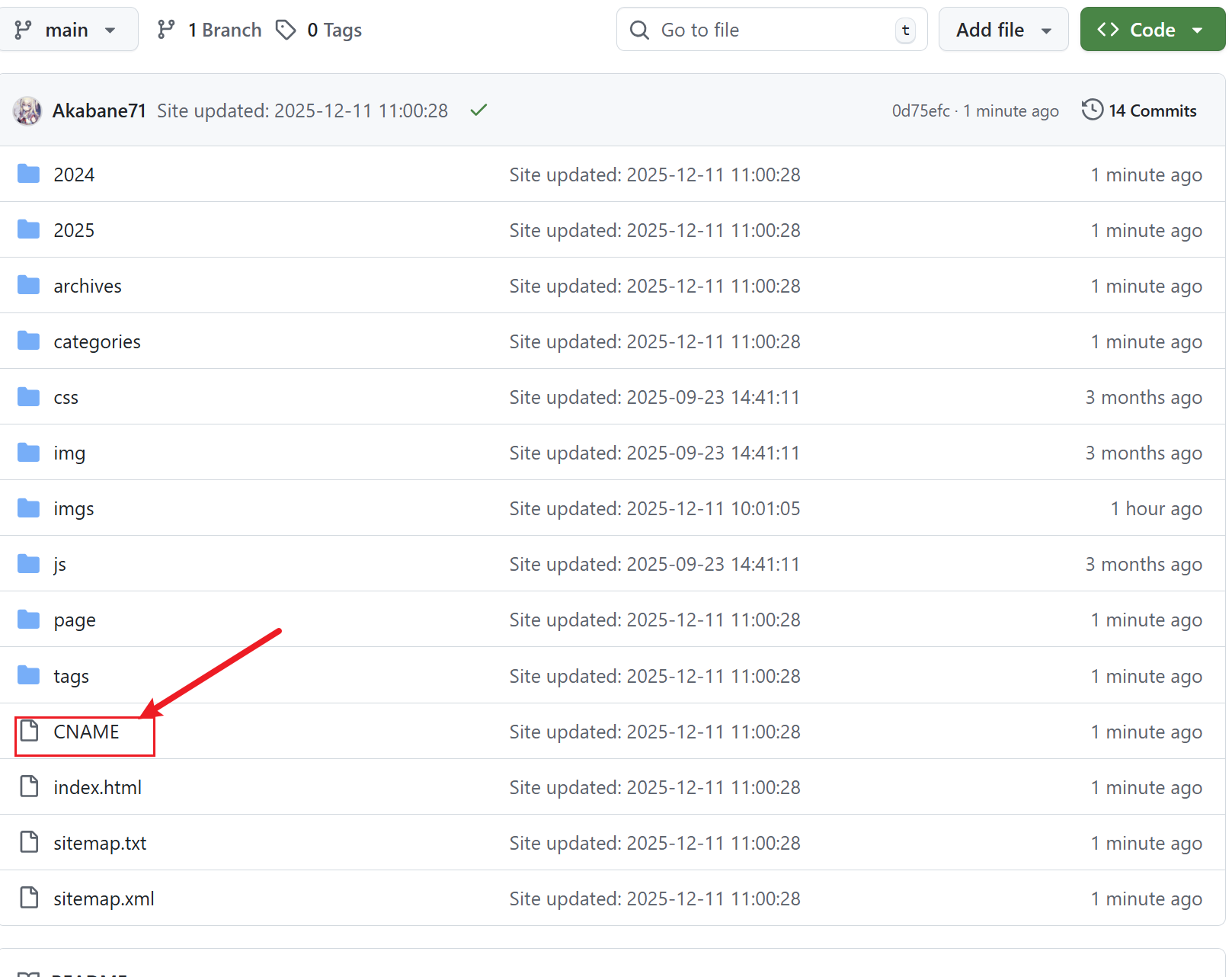Open the index.html file
The width and height of the screenshot is (1232, 977).
pos(98,787)
